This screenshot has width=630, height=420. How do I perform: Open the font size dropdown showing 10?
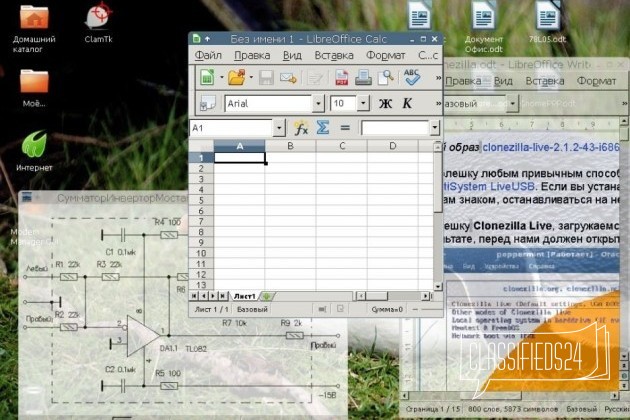[365, 103]
